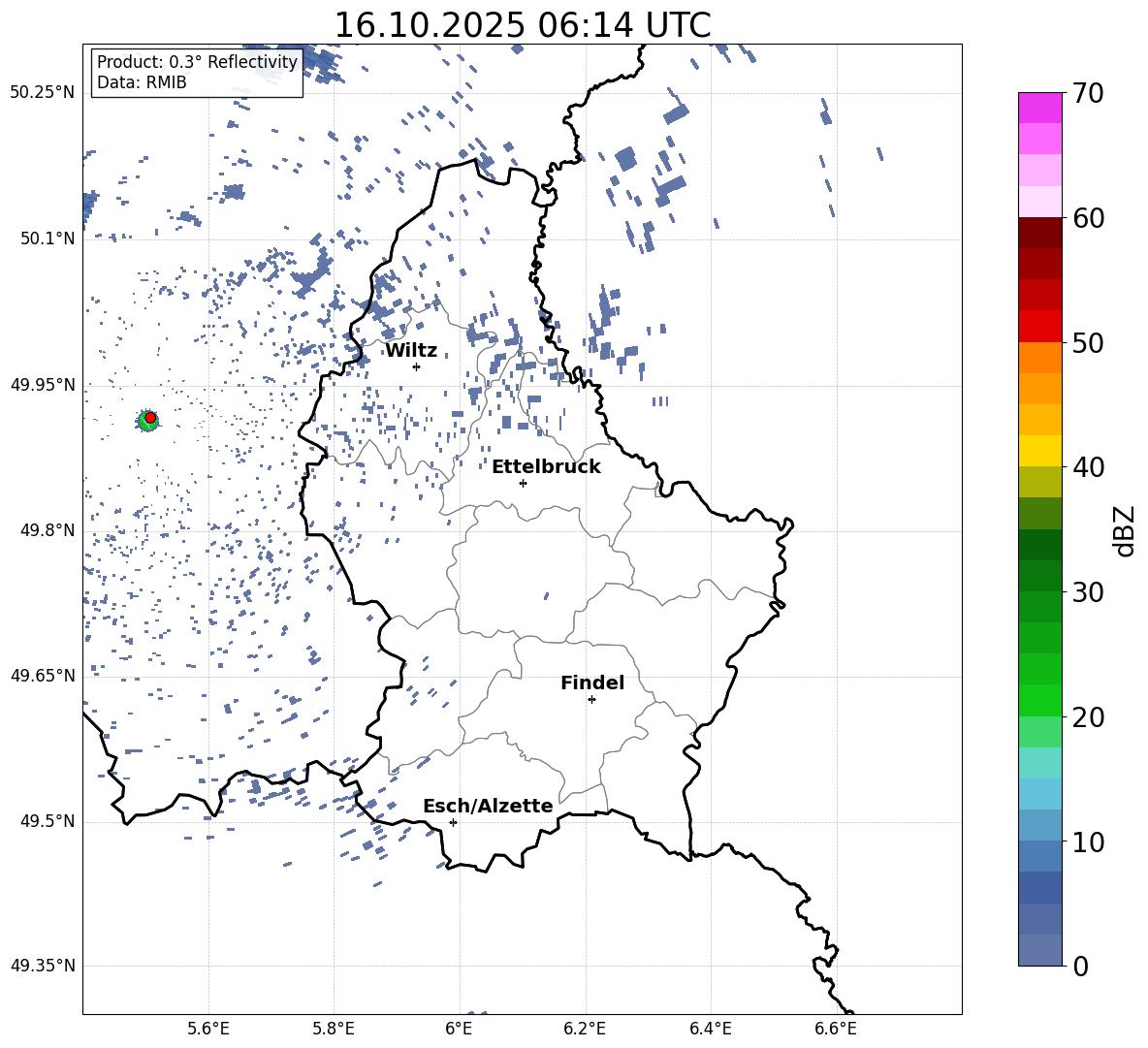Select the Findel station label
Image resolution: width=1148 pixels, height=1048 pixels.
[592, 683]
